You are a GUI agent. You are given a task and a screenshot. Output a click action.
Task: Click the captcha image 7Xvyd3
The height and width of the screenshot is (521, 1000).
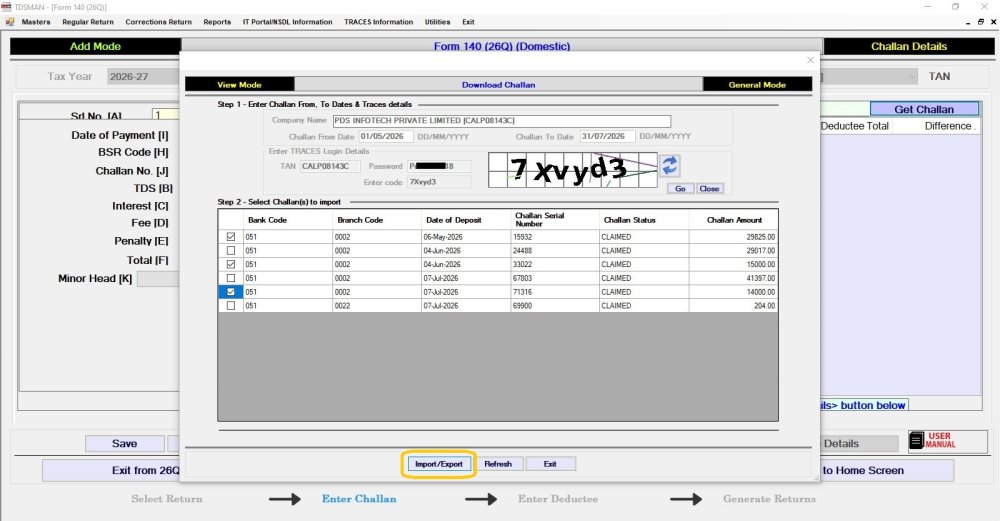(x=573, y=170)
